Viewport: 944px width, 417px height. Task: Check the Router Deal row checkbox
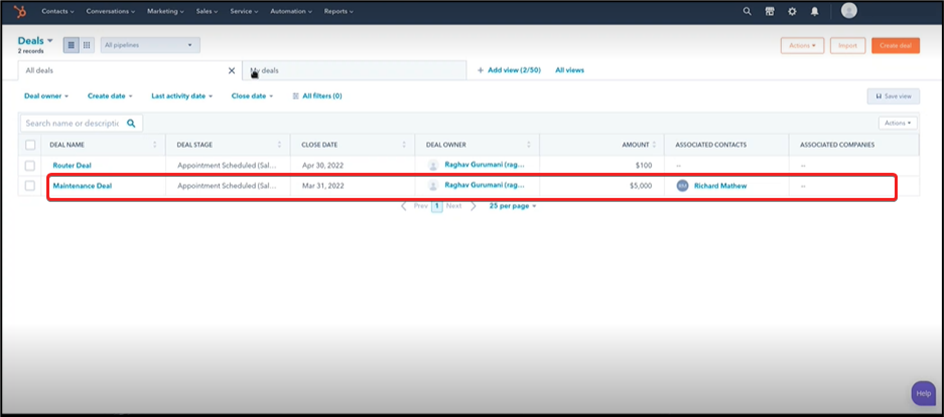30,165
